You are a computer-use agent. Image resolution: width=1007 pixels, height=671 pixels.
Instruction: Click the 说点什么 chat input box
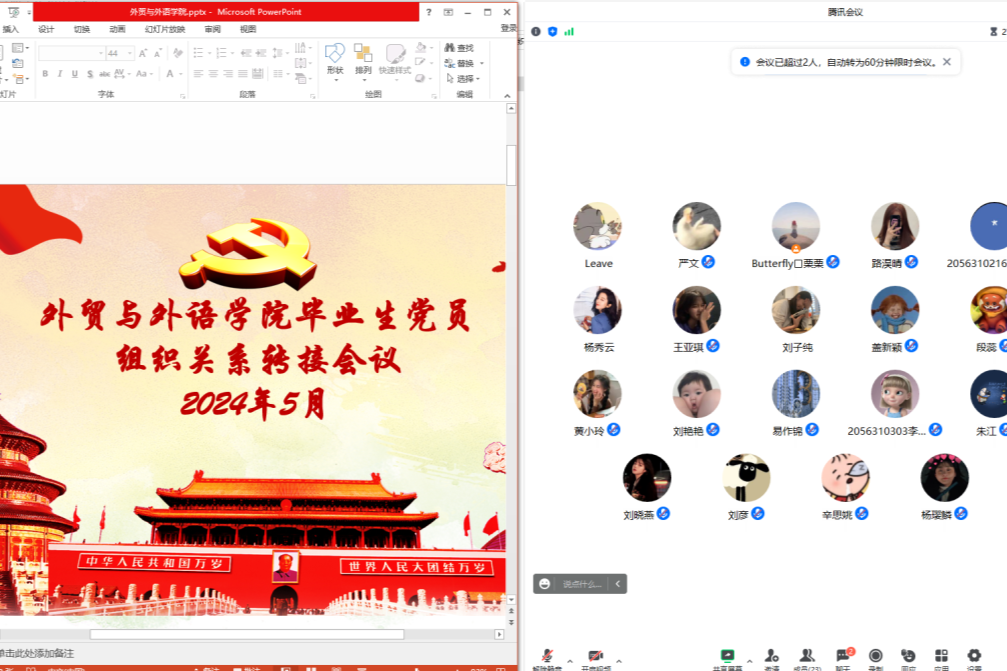coord(581,584)
